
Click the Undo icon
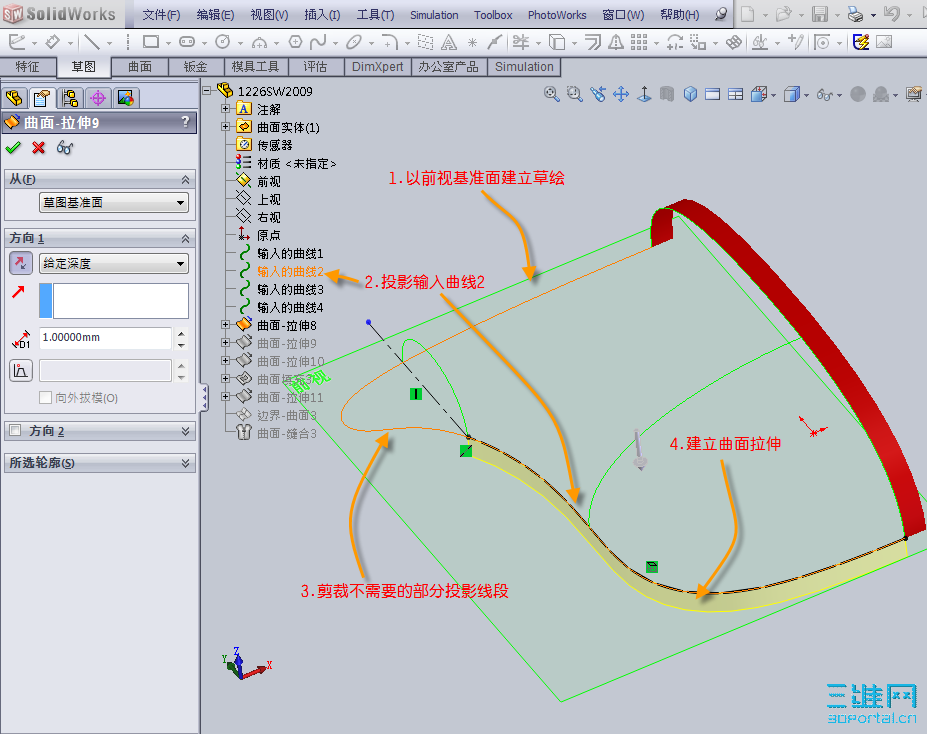pyautogui.click(x=892, y=14)
